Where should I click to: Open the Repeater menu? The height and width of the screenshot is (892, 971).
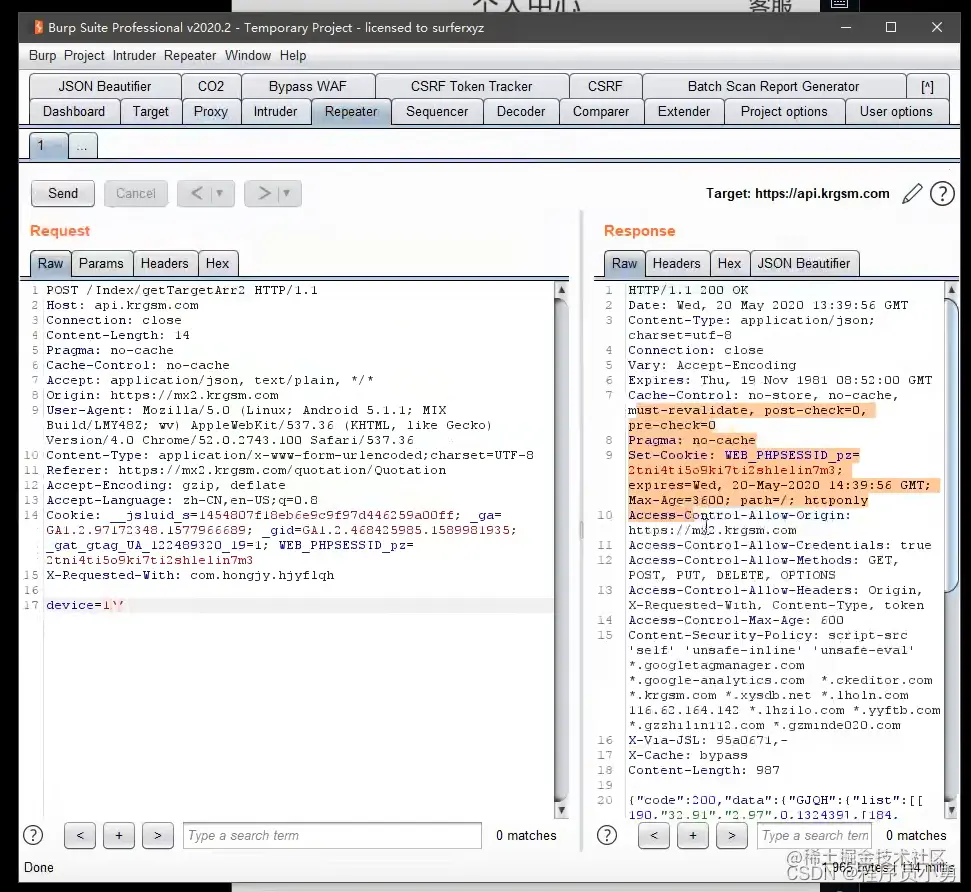[x=190, y=56]
